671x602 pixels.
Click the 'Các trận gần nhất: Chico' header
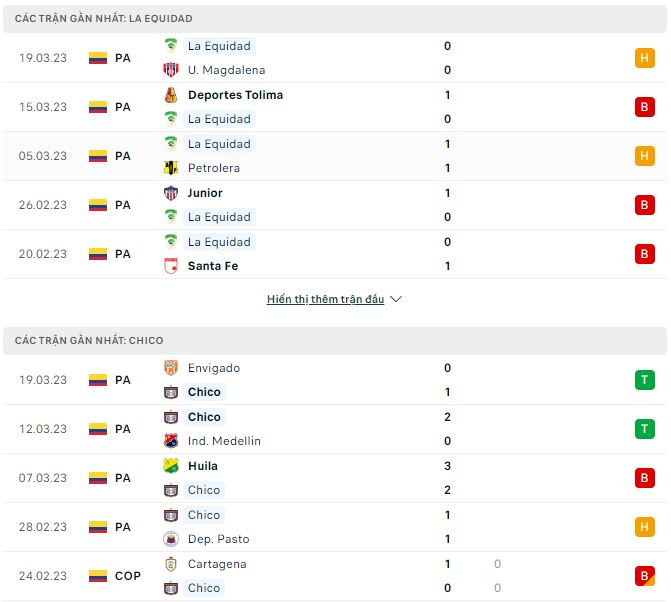pos(89,340)
